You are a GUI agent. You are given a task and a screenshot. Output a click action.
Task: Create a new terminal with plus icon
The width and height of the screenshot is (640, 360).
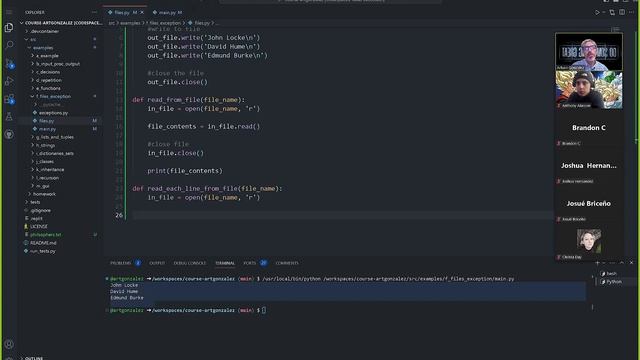(597, 263)
